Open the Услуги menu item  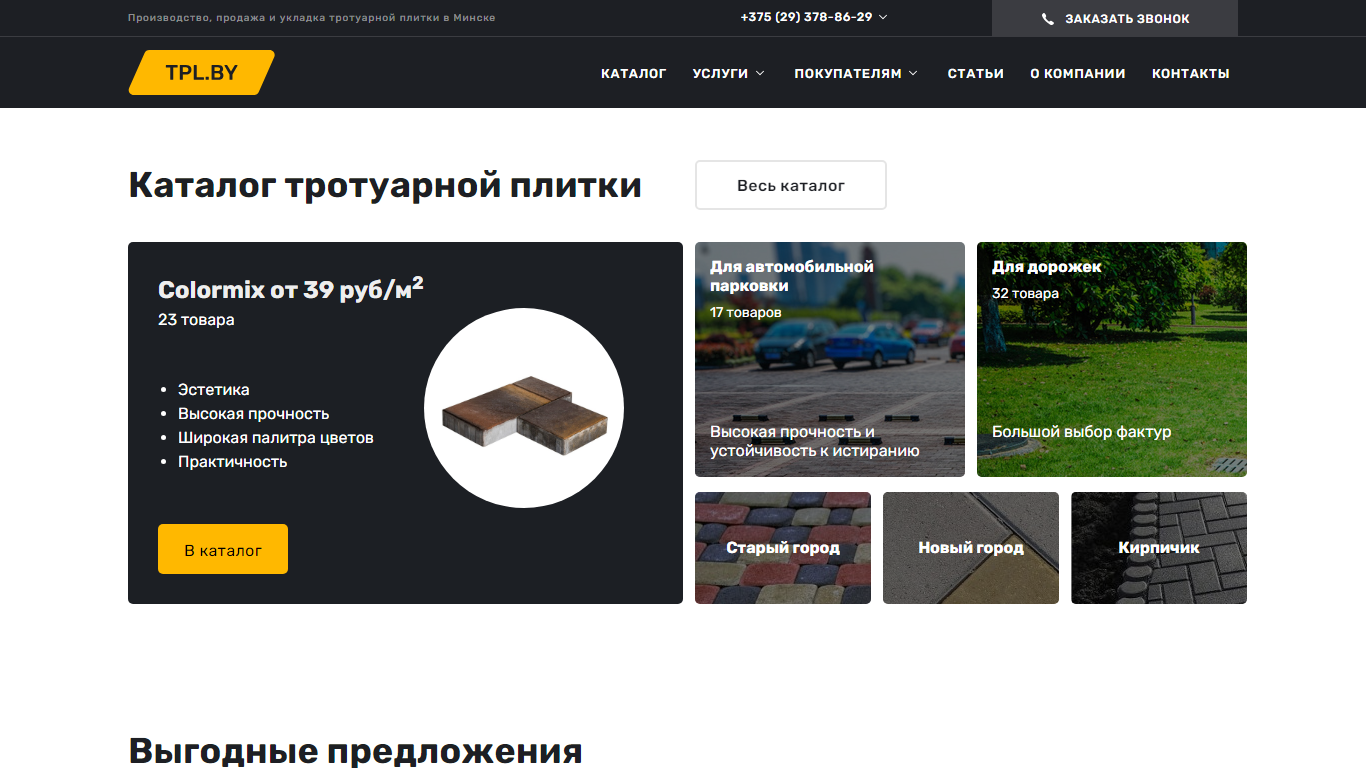(720, 73)
